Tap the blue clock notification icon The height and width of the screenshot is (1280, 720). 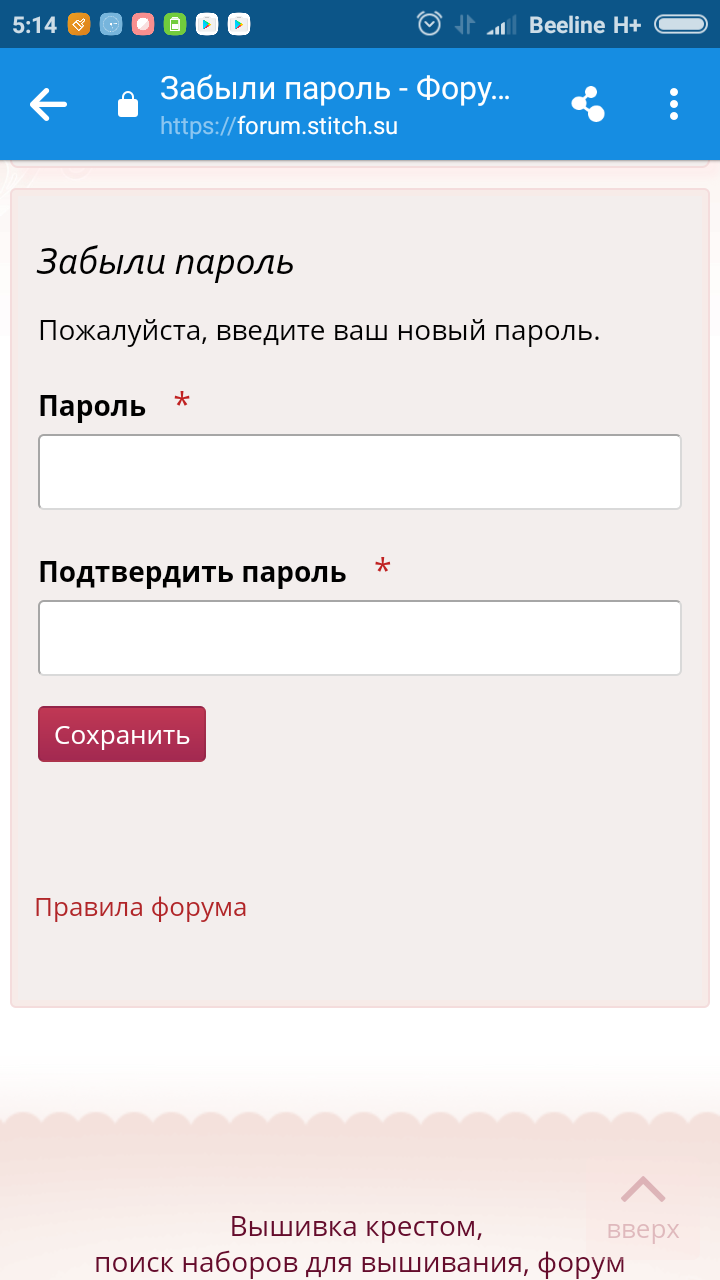click(x=111, y=24)
